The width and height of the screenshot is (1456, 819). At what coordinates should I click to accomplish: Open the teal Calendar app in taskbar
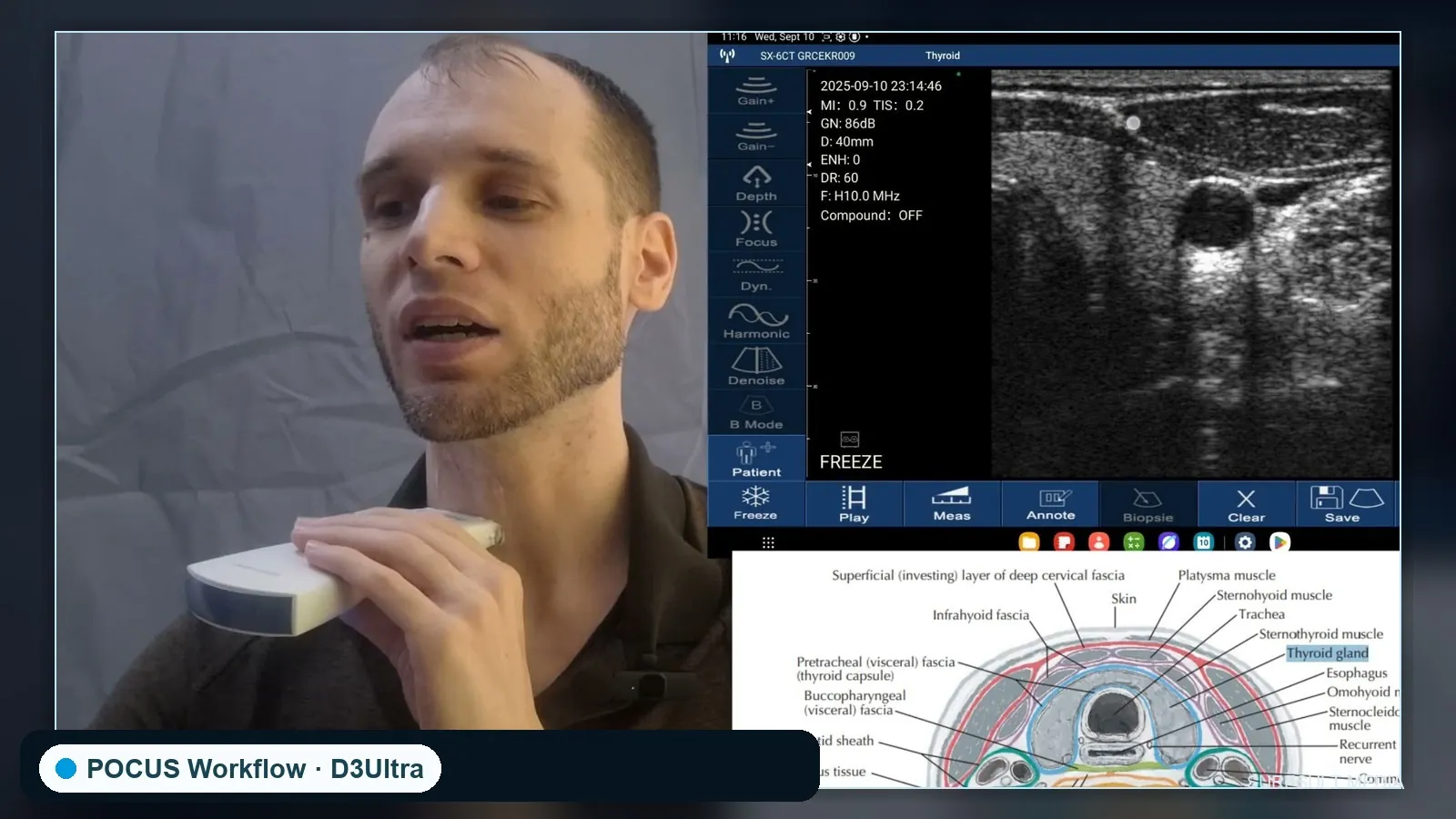click(x=1204, y=542)
